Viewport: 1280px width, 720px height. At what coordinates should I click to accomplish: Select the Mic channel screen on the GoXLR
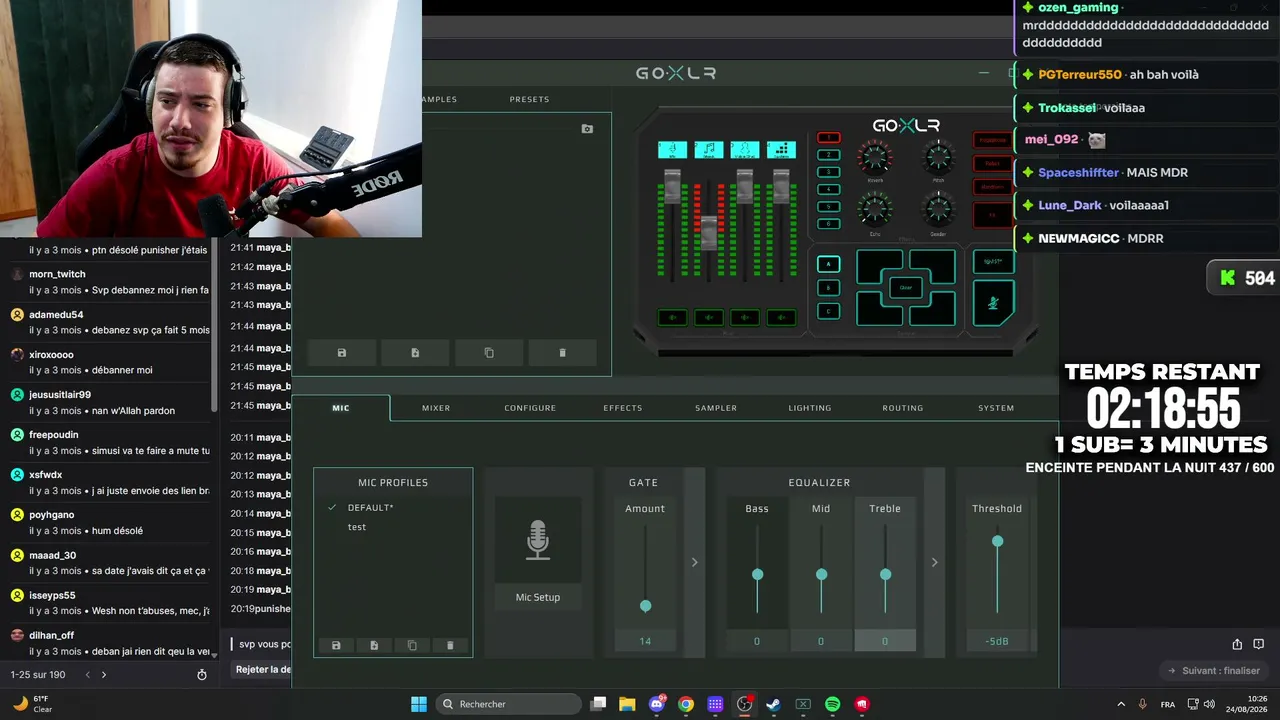pos(672,149)
